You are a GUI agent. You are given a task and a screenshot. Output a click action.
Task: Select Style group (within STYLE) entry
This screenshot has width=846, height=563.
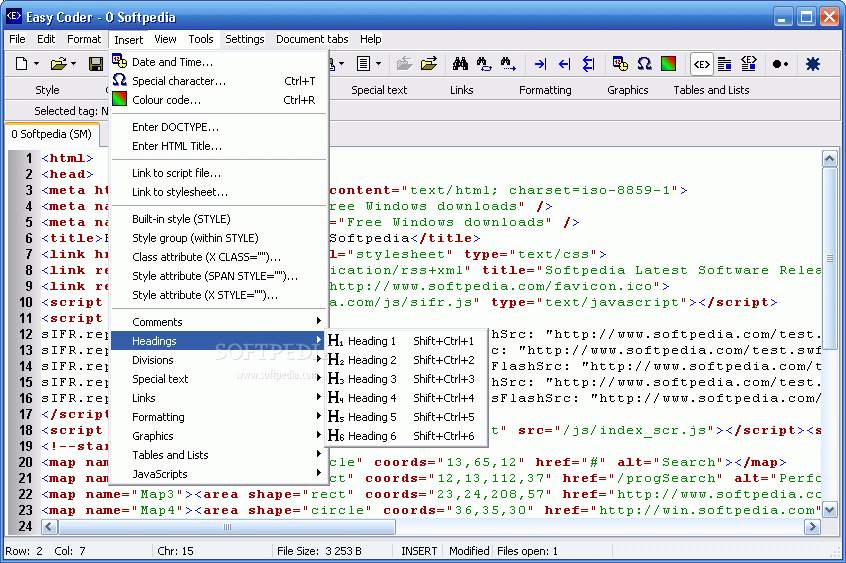[x=219, y=238]
